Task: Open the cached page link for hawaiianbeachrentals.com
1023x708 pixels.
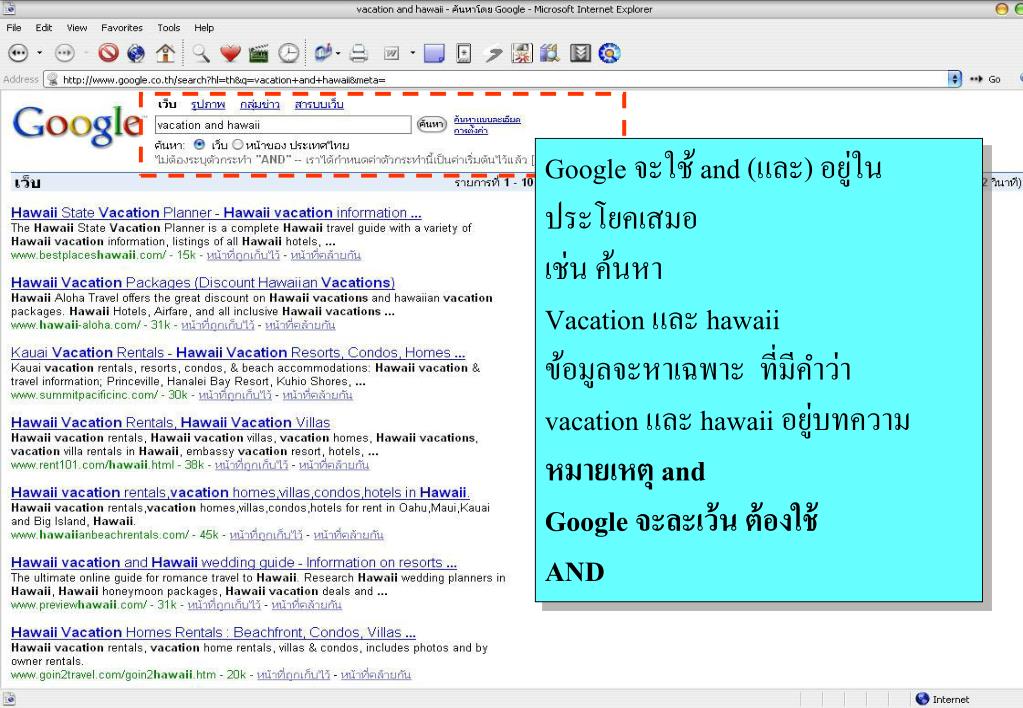Action: [x=266, y=534]
